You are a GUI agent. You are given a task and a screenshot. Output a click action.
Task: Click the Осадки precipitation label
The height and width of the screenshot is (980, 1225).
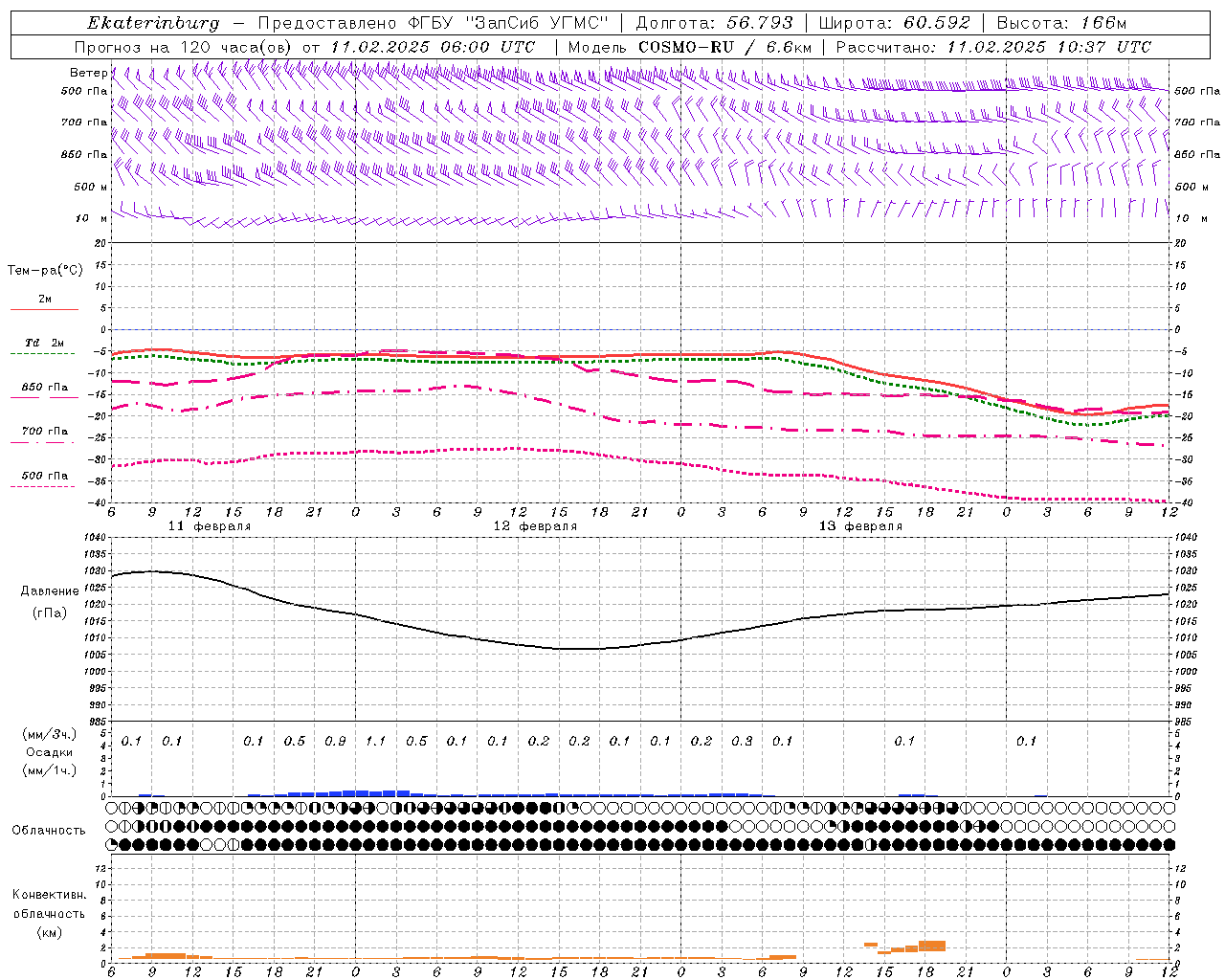pyautogui.click(x=48, y=752)
